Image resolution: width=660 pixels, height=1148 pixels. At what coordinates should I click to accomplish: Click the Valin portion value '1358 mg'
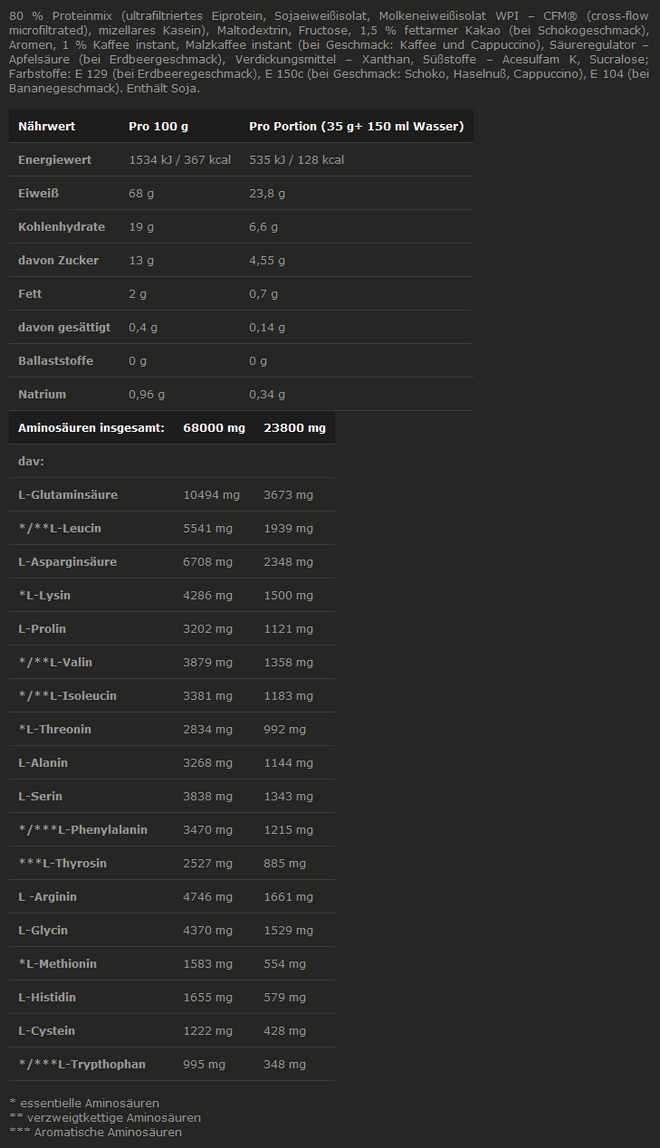tap(289, 662)
